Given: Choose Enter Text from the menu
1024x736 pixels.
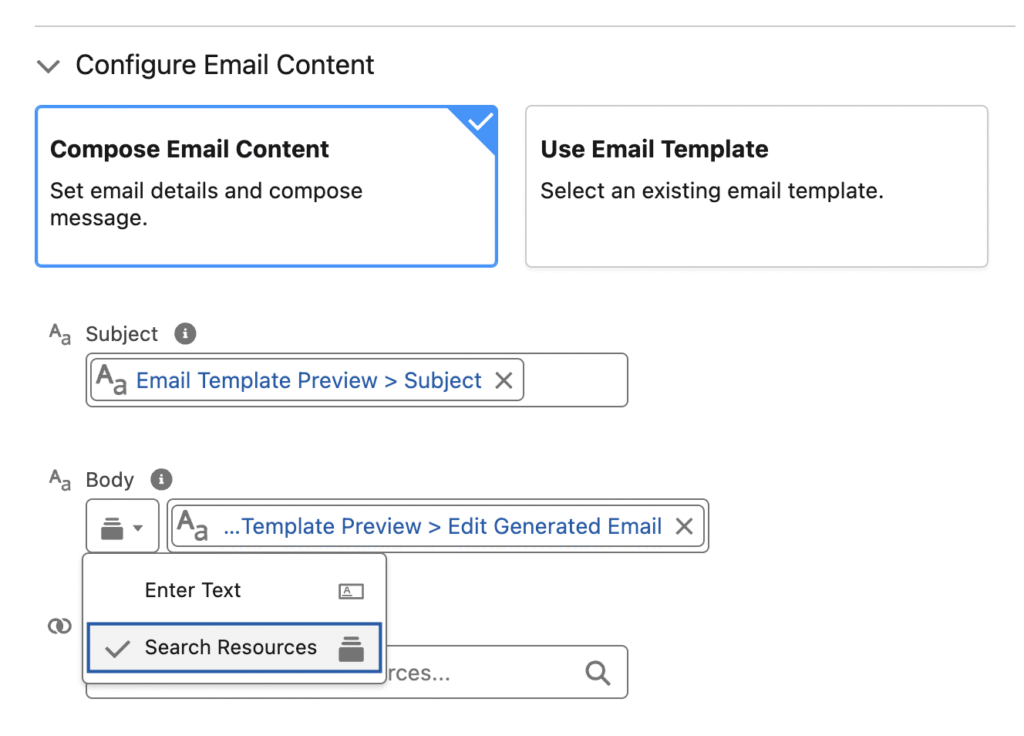Looking at the screenshot, I should [193, 590].
